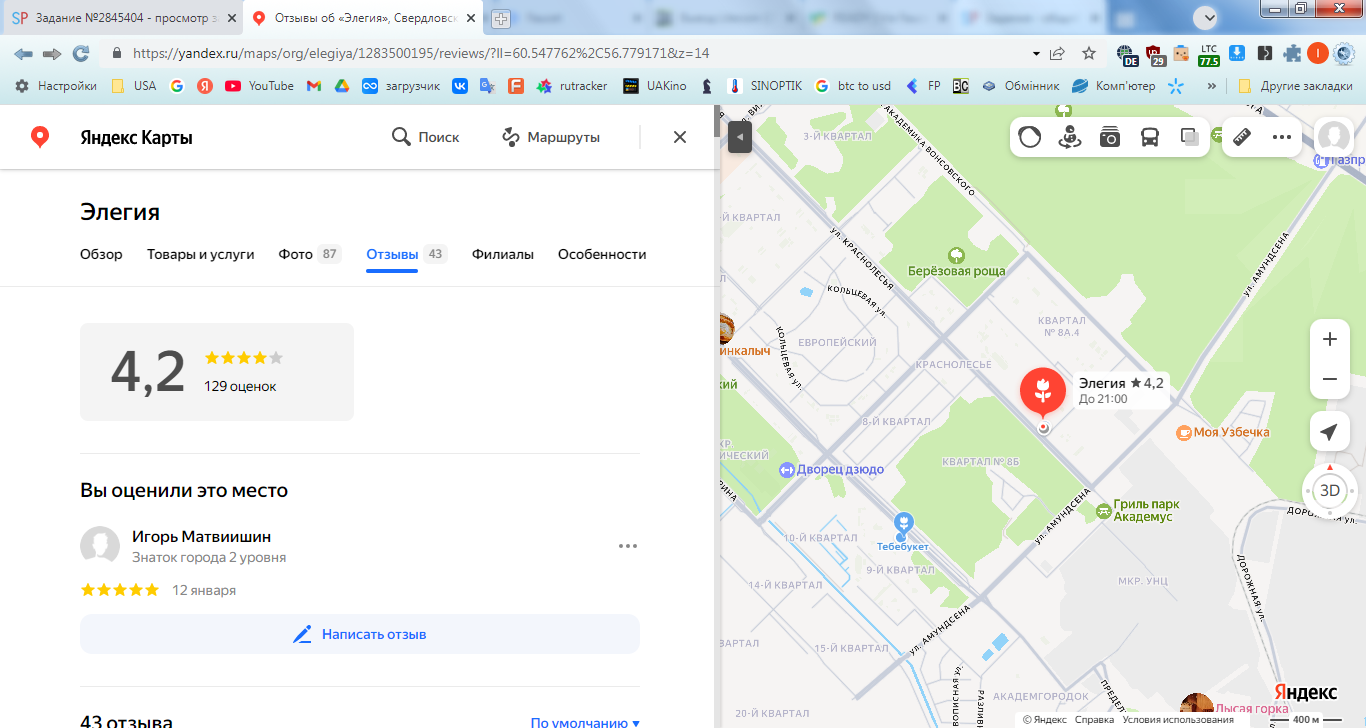Show public transport on the map

1150,138
